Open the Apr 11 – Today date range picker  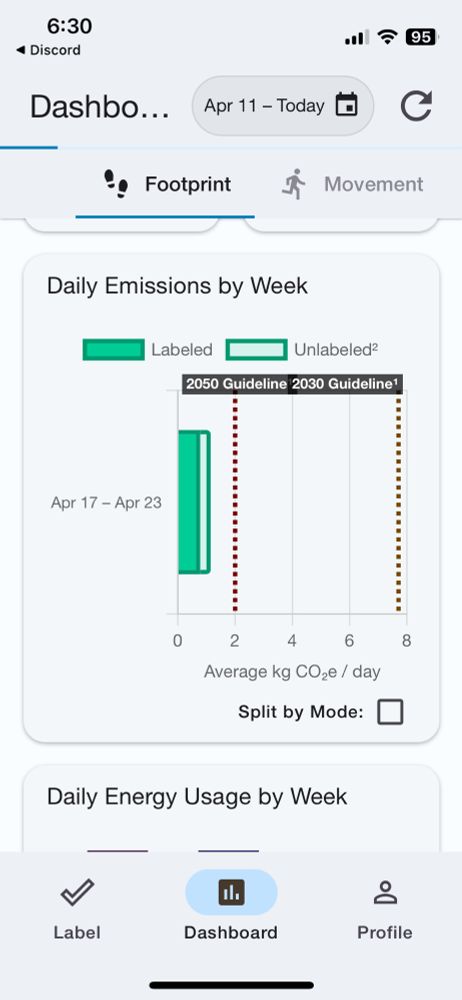click(283, 106)
